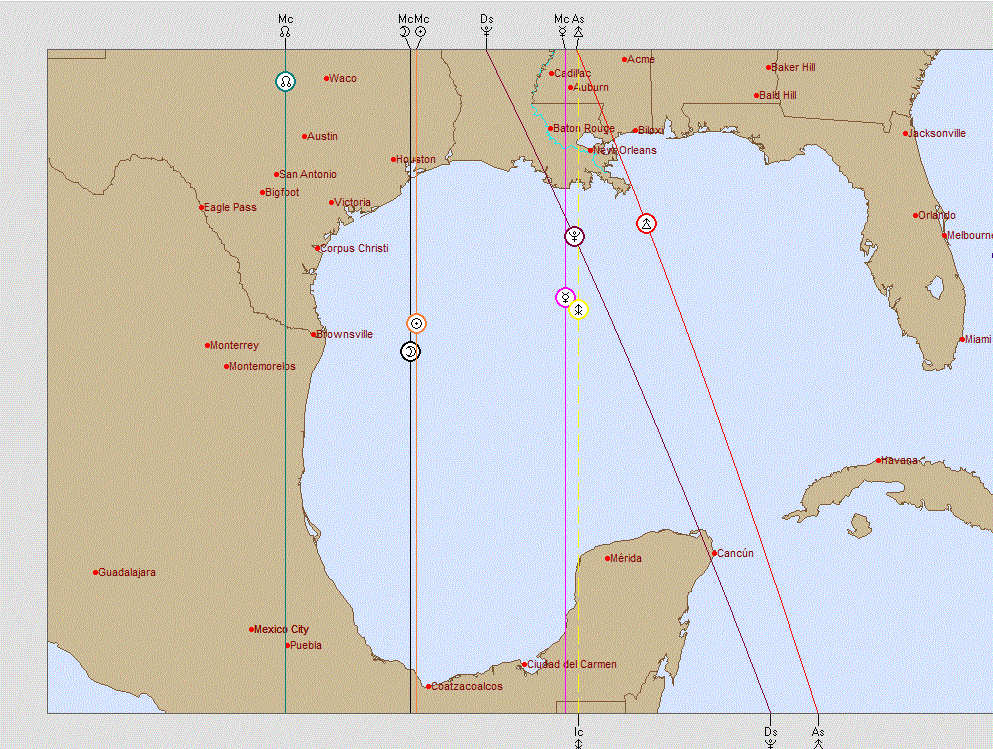993x749 pixels.
Task: Select the Miami city marker
Action: pyautogui.click(x=962, y=339)
